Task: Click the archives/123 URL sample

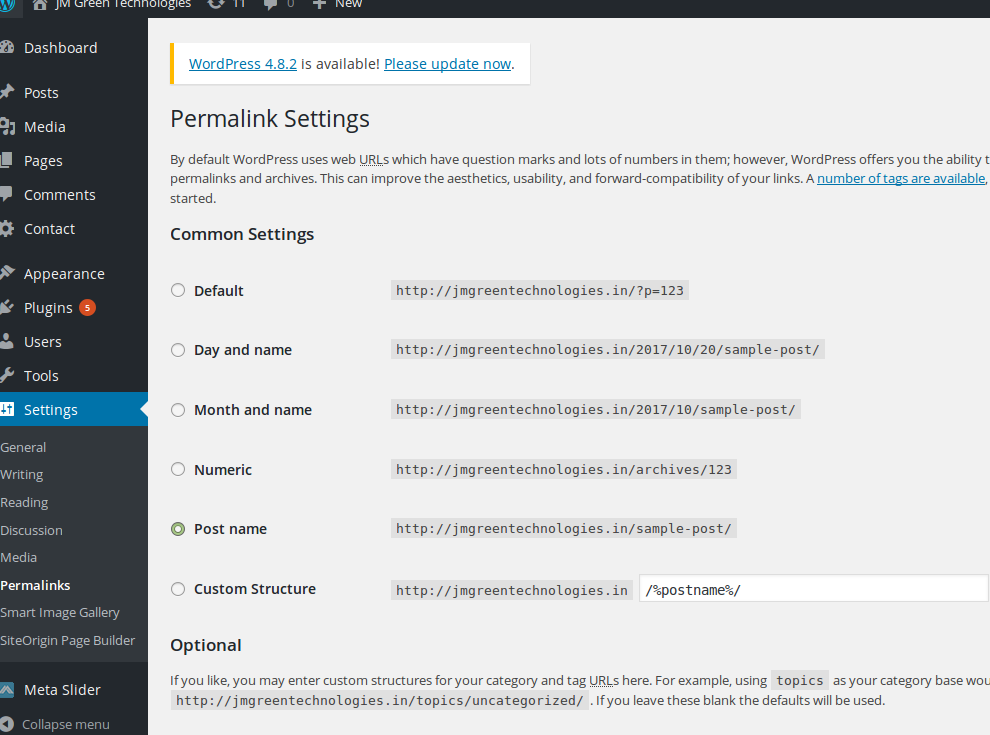Action: pos(564,469)
